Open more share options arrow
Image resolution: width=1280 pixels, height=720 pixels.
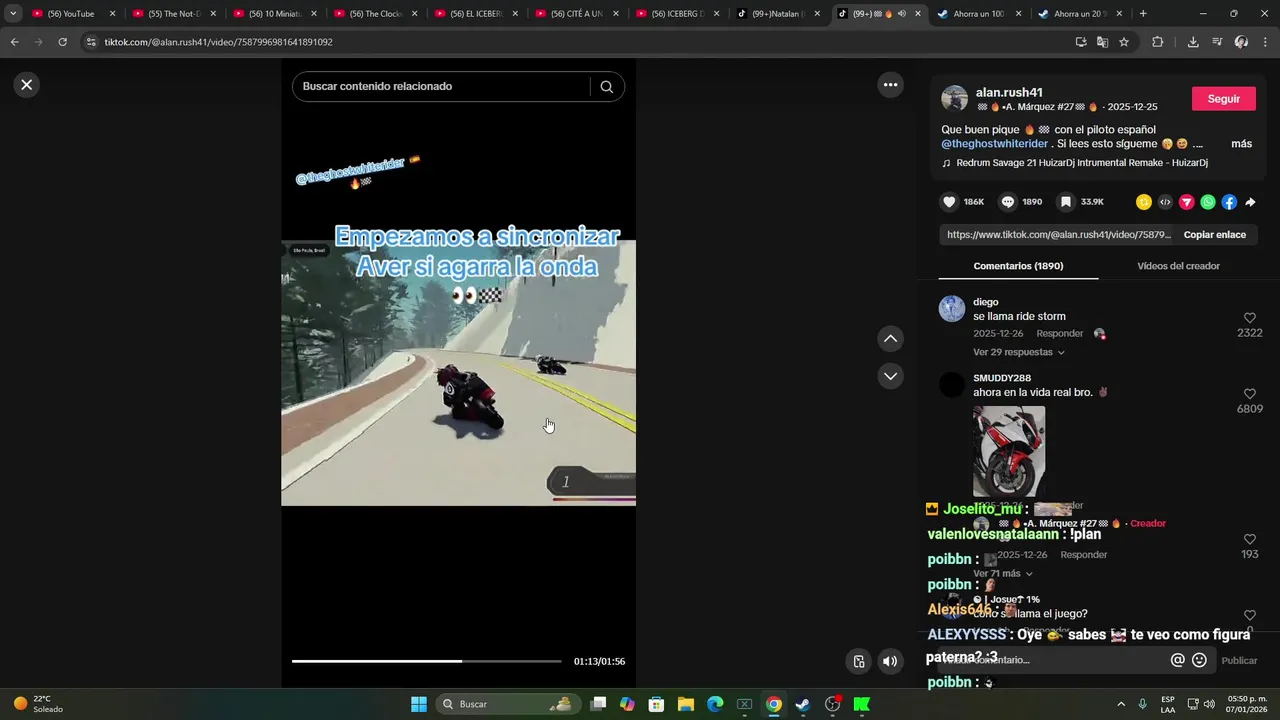point(1250,202)
